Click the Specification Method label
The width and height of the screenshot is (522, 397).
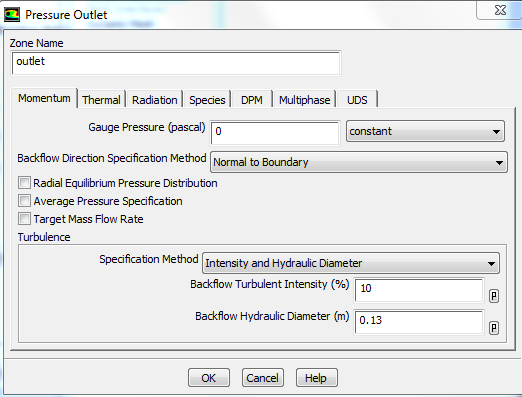click(x=149, y=259)
